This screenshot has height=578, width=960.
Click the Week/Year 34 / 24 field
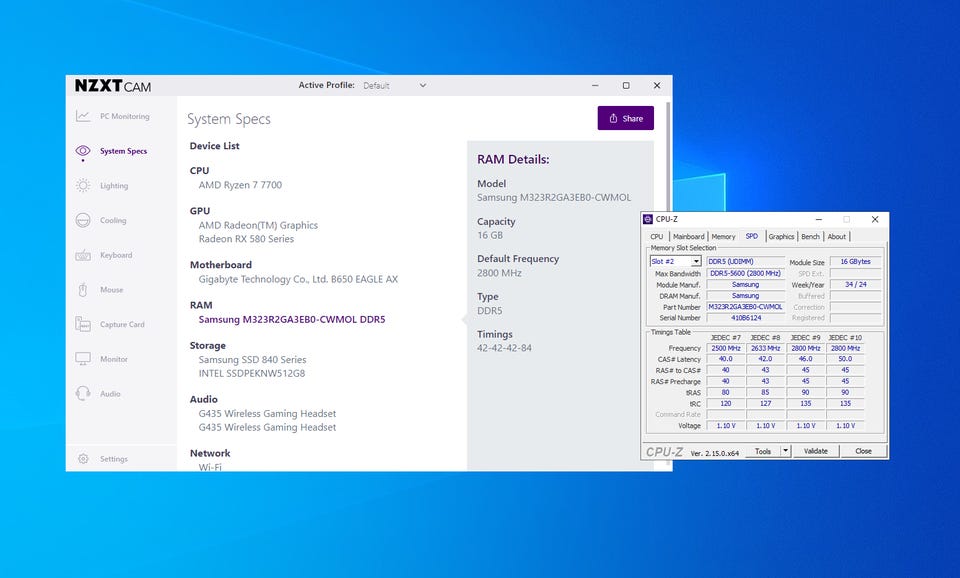pyautogui.click(x=855, y=285)
